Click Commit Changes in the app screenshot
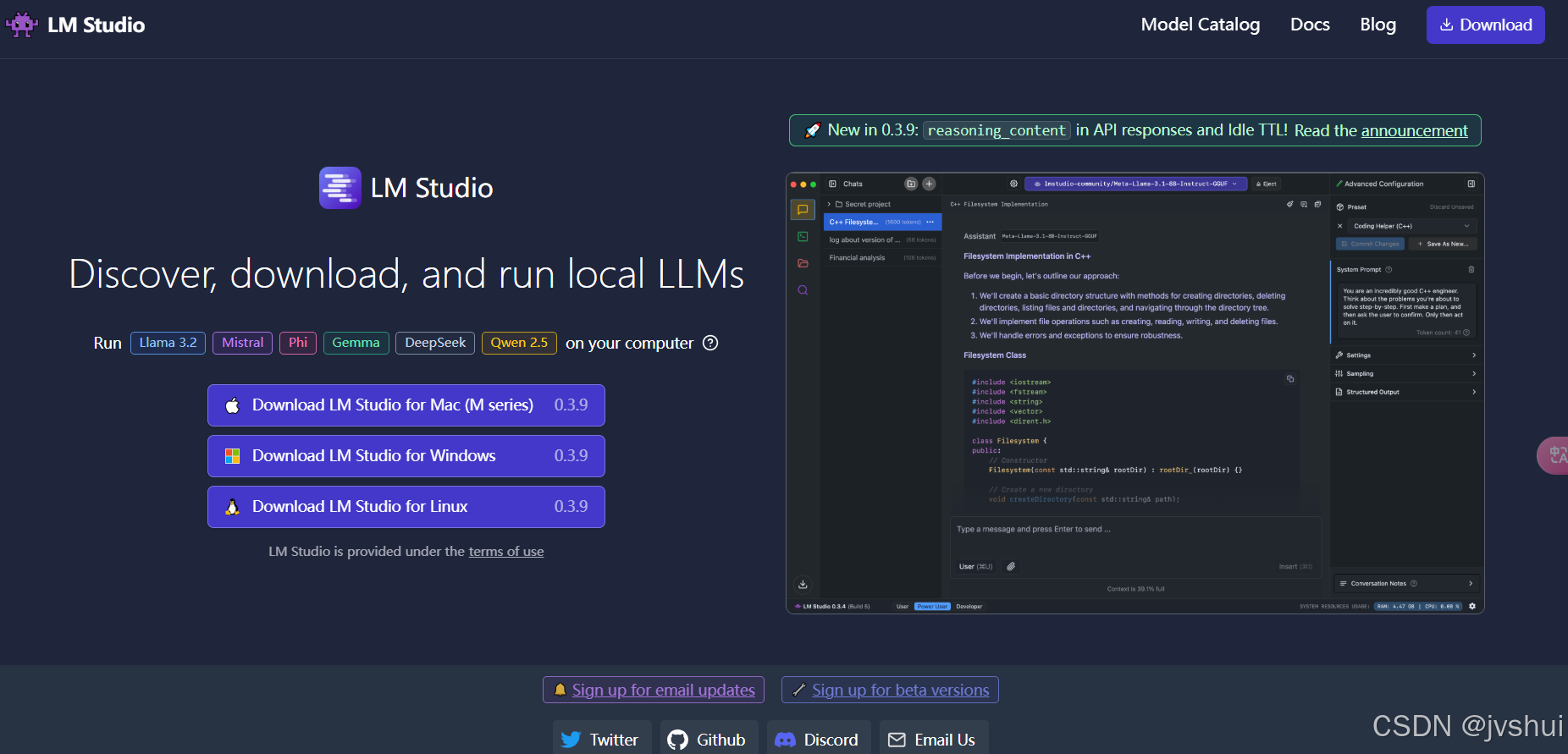The width and height of the screenshot is (1568, 754). (1370, 244)
